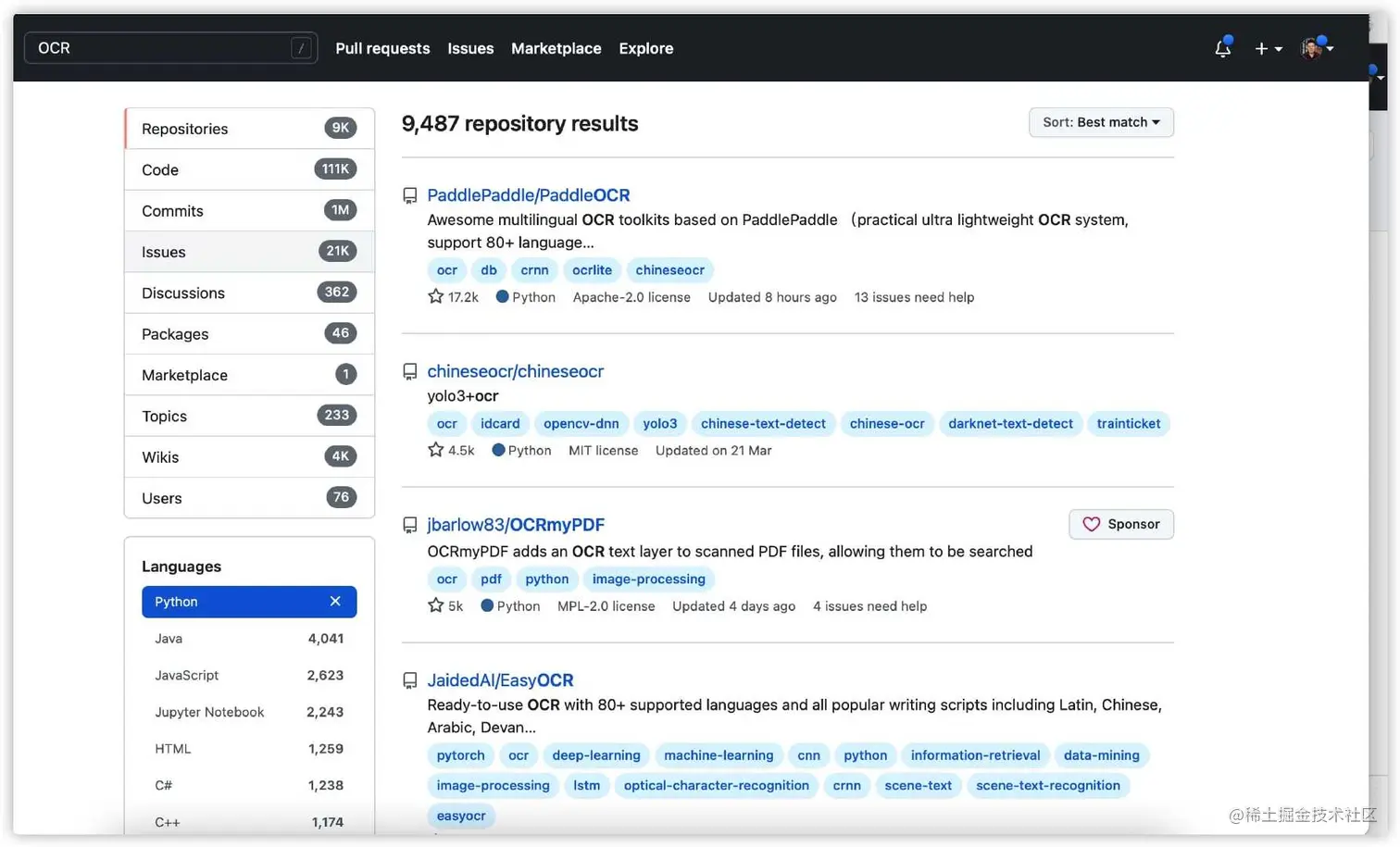Click repo icon beside JaidedAI/EasyOCR
This screenshot has width=1400, height=847.
point(410,680)
